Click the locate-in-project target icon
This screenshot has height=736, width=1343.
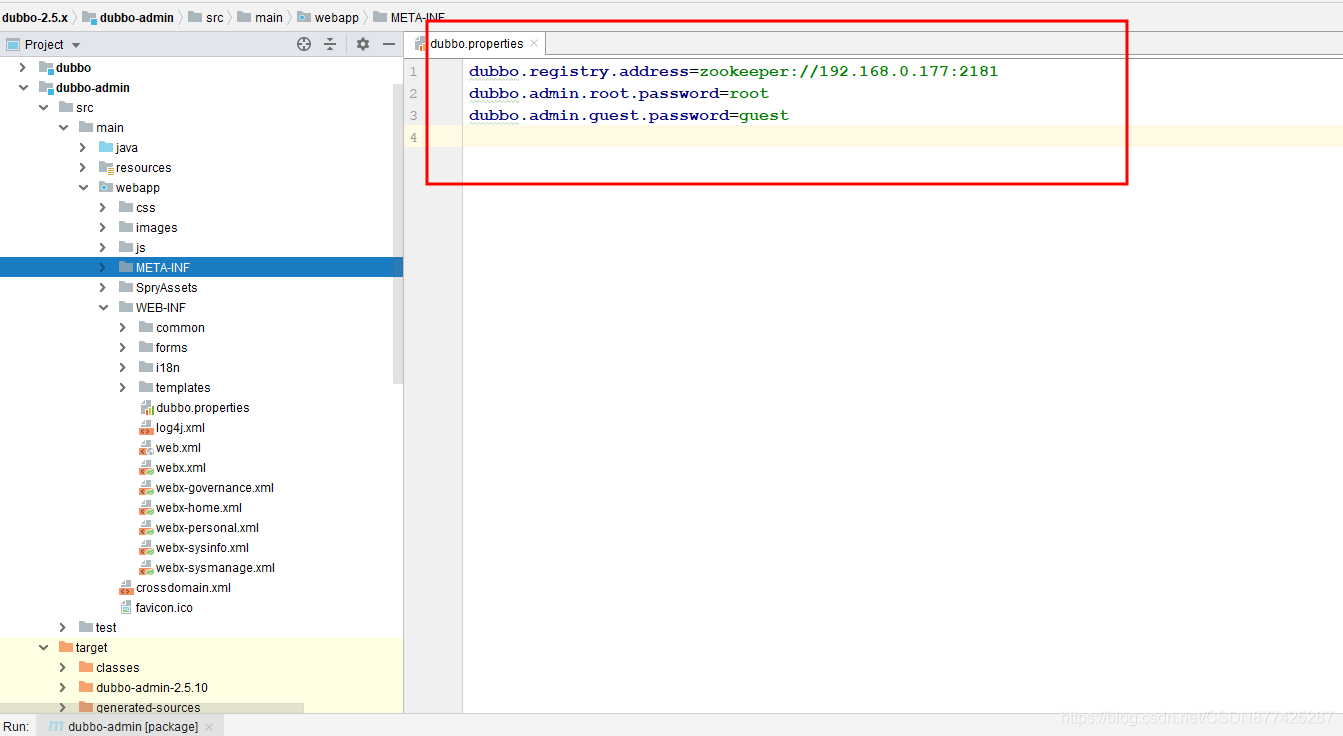(304, 44)
